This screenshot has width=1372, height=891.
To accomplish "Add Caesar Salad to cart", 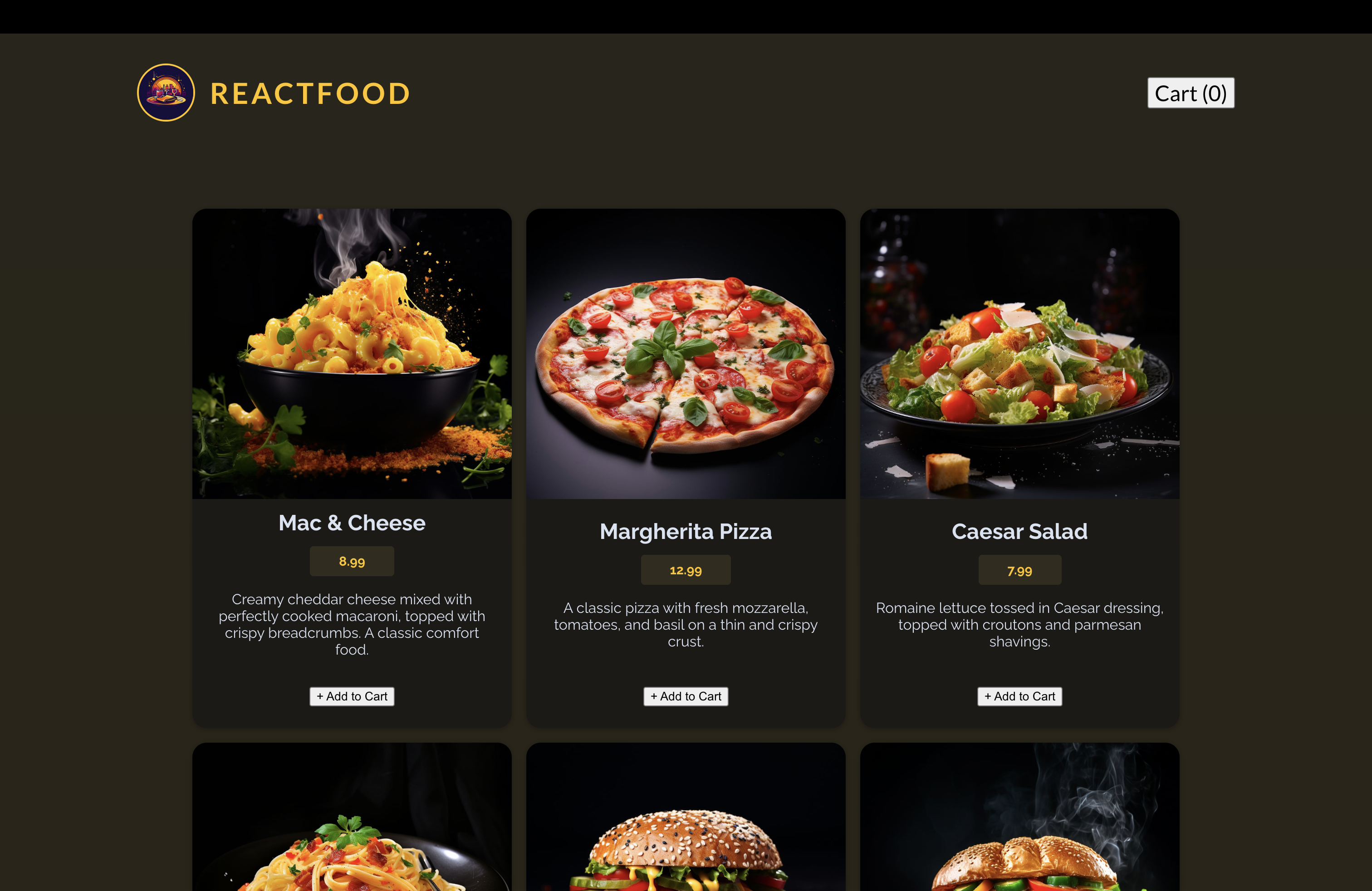I will coord(1019,696).
